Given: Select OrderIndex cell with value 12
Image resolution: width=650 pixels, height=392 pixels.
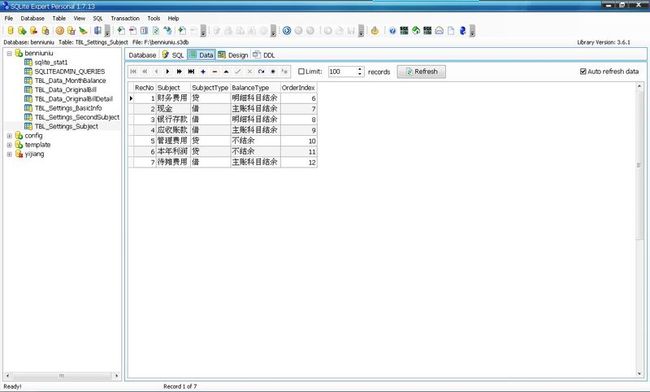Looking at the screenshot, I should (x=298, y=162).
